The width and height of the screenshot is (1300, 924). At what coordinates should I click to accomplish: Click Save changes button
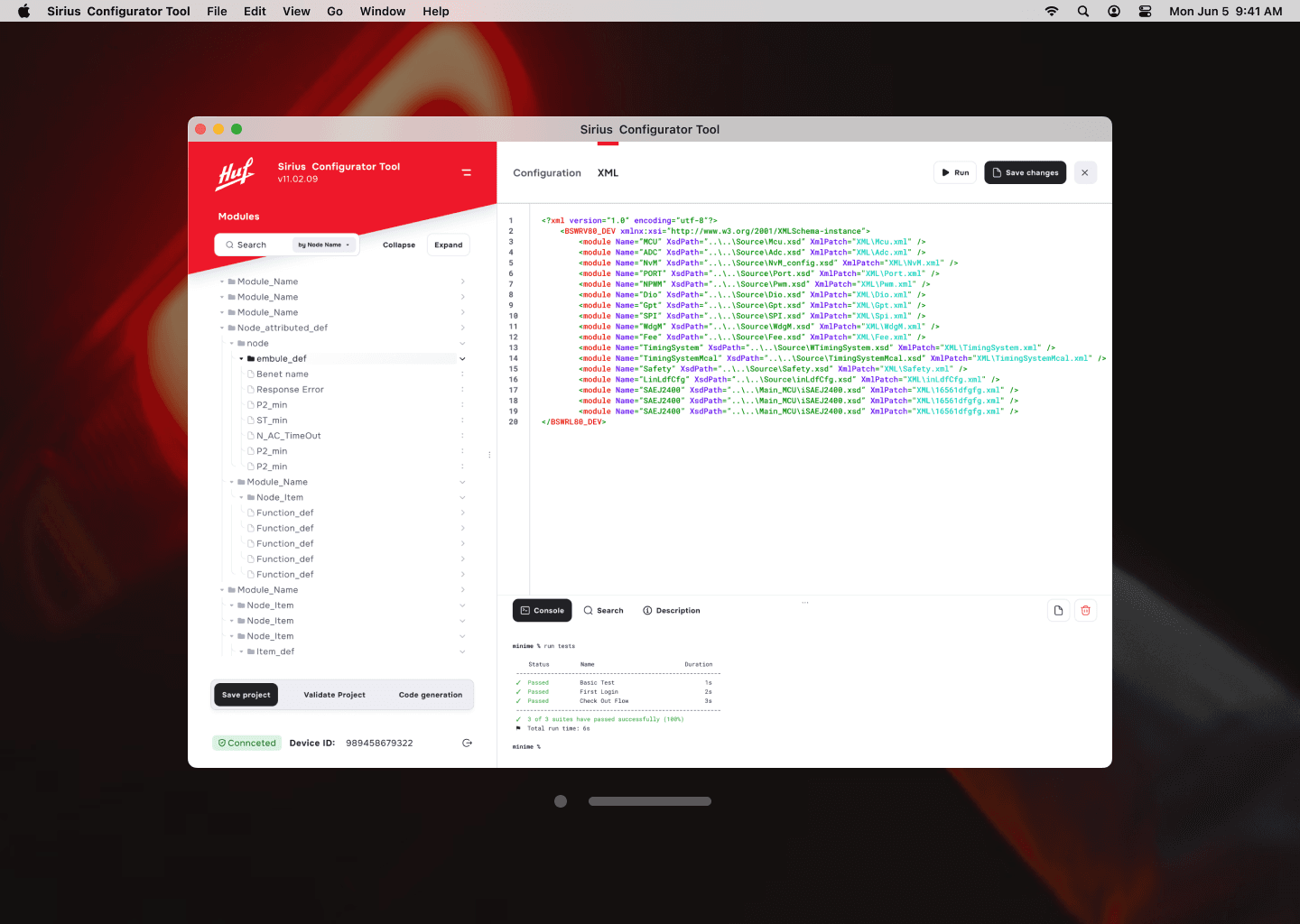pyautogui.click(x=1025, y=172)
